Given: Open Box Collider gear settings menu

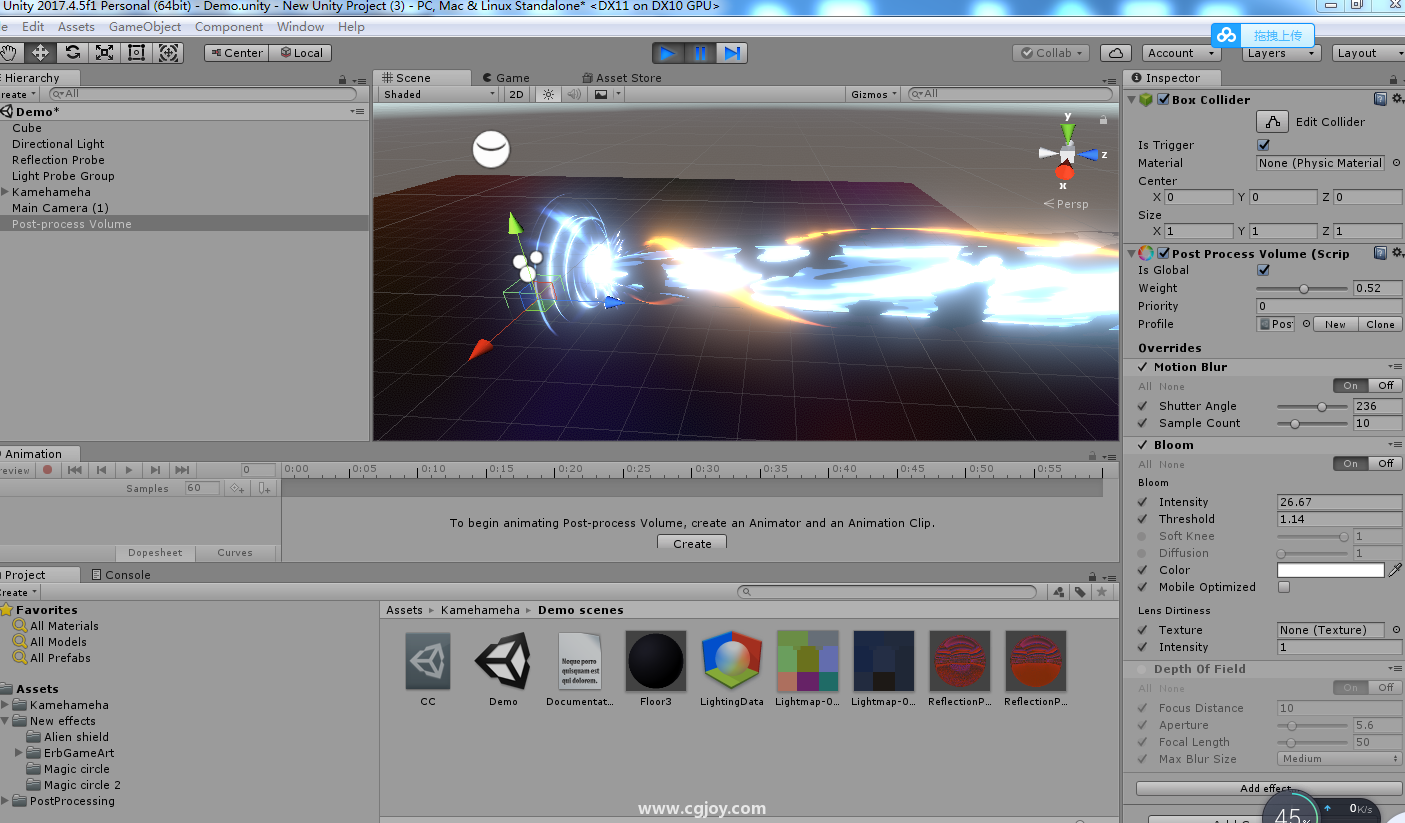Looking at the screenshot, I should coord(1397,99).
